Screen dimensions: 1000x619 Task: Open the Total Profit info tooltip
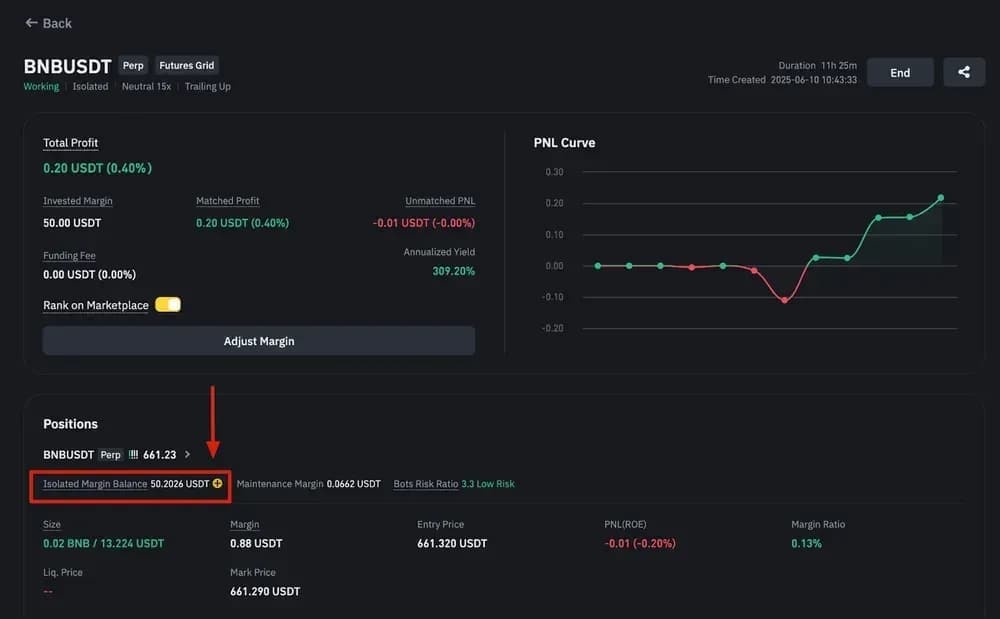(70, 142)
